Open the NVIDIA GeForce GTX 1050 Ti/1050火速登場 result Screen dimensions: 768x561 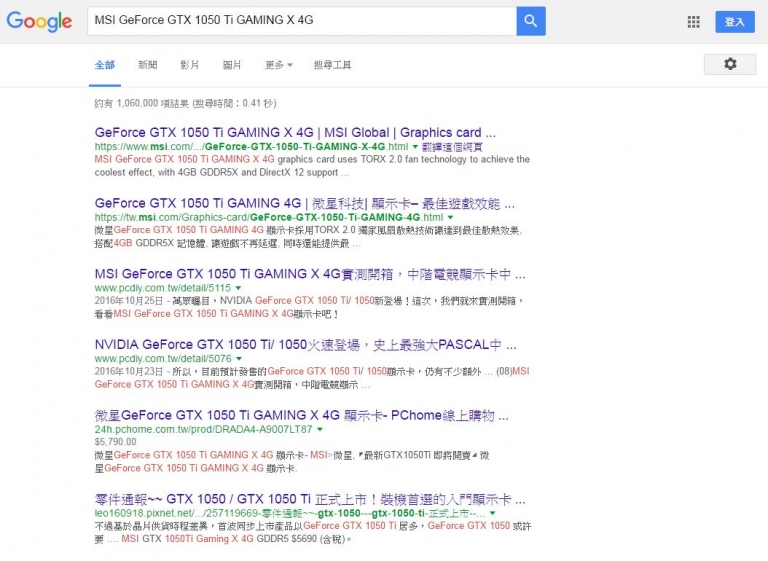click(x=306, y=345)
